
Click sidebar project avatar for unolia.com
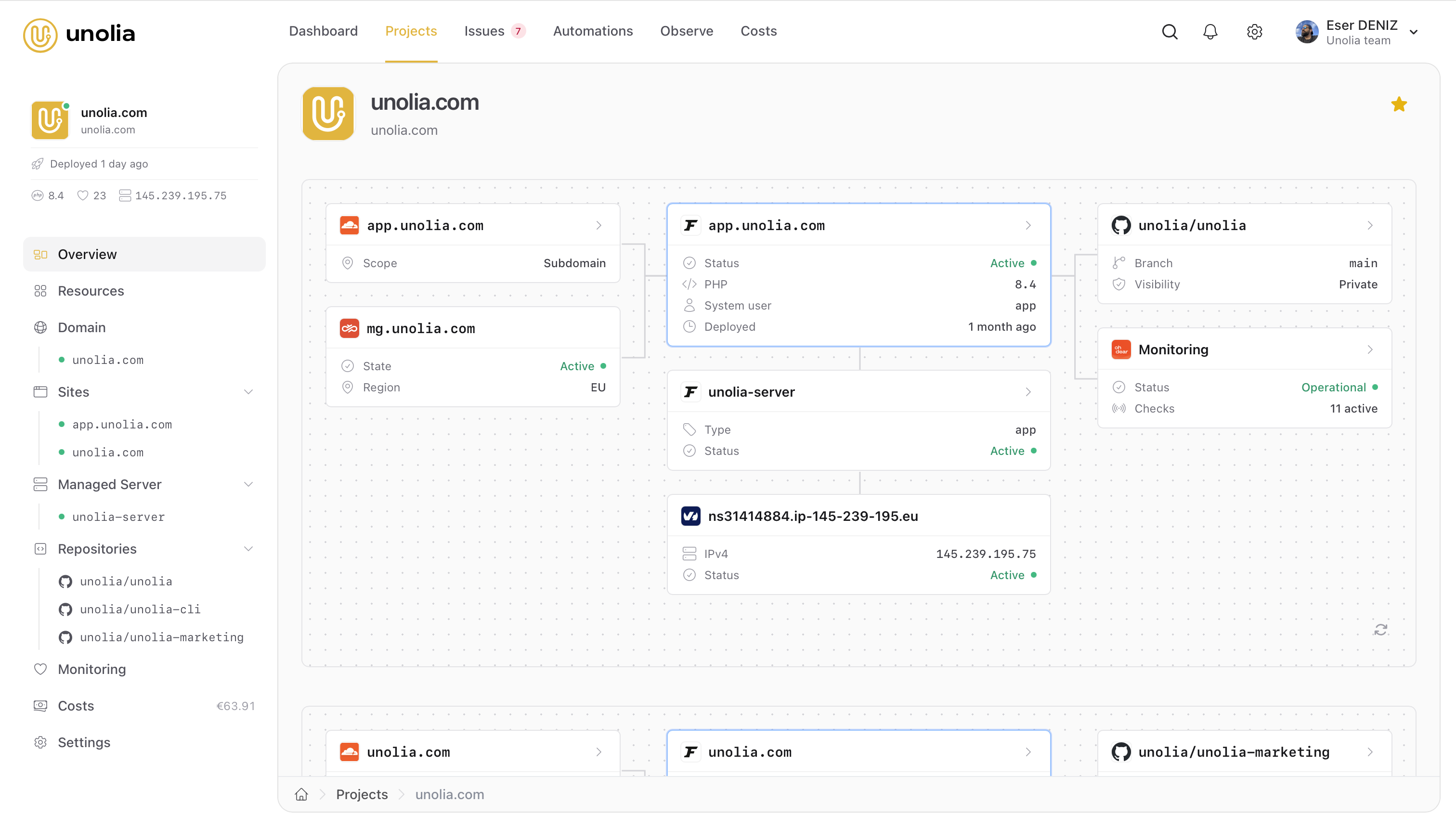coord(50,120)
